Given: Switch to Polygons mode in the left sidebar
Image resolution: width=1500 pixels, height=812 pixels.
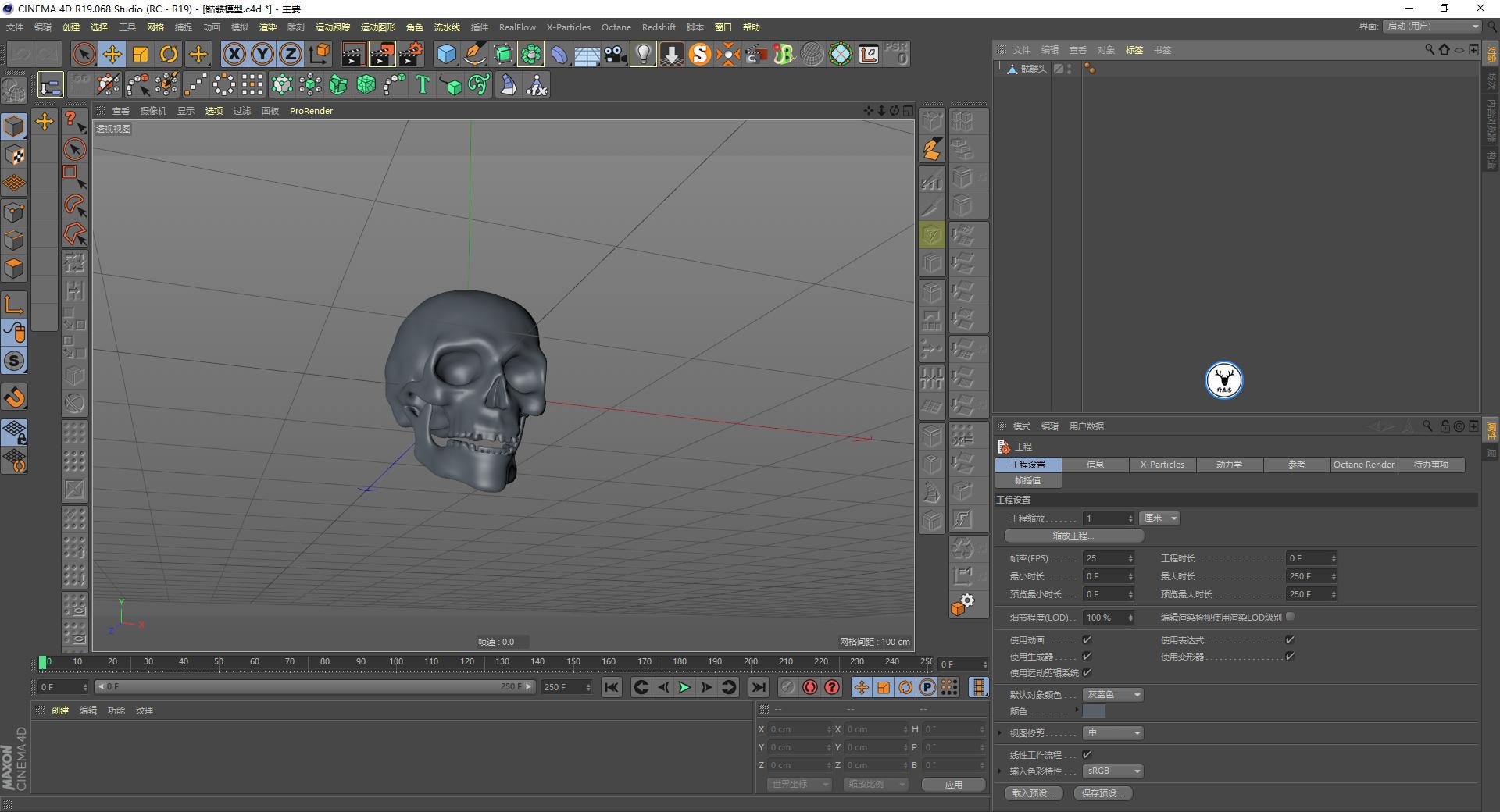Looking at the screenshot, I should click(14, 269).
